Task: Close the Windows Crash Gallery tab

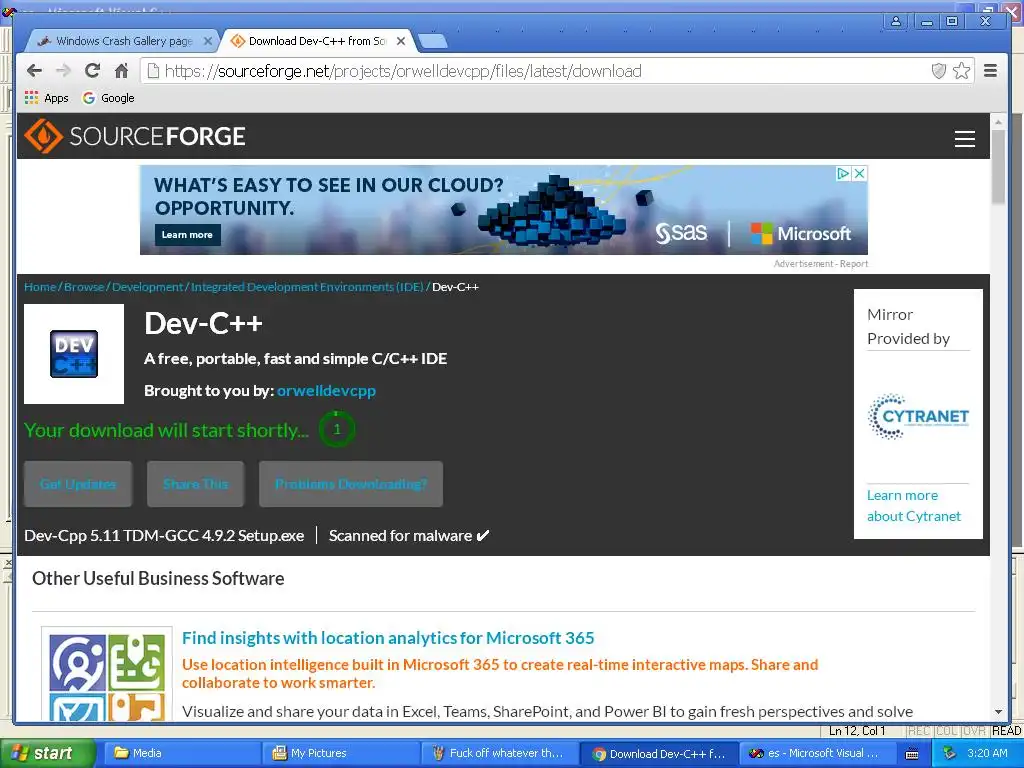Action: tap(208, 41)
